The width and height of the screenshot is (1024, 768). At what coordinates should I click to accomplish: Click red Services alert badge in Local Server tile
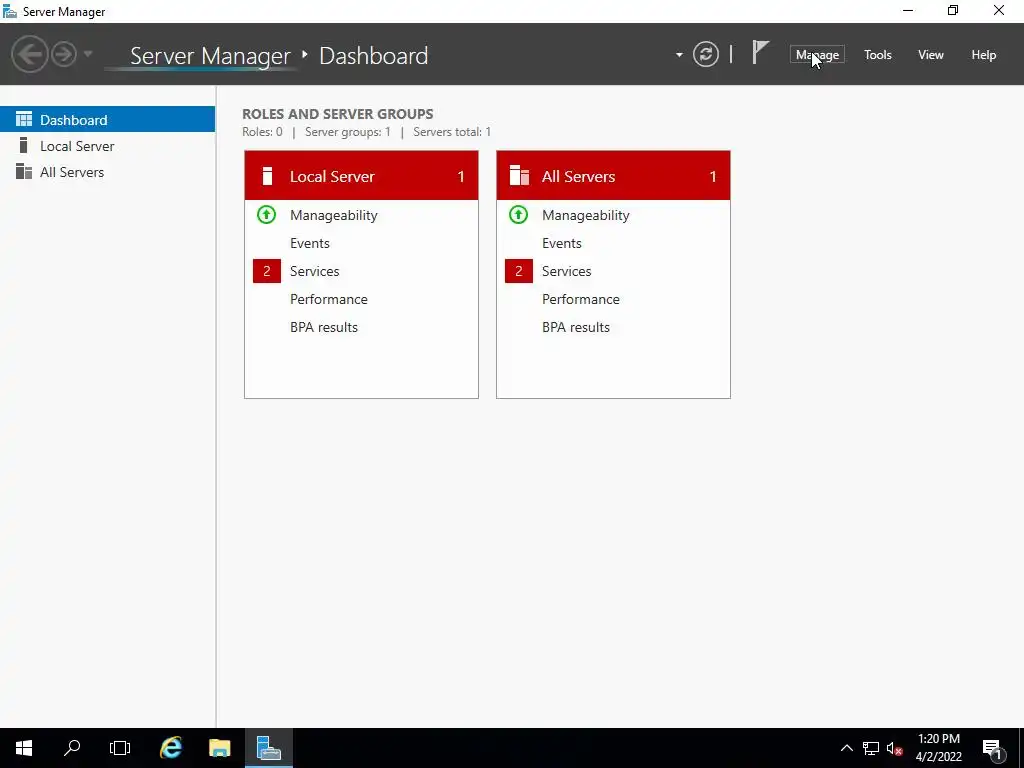tap(266, 271)
